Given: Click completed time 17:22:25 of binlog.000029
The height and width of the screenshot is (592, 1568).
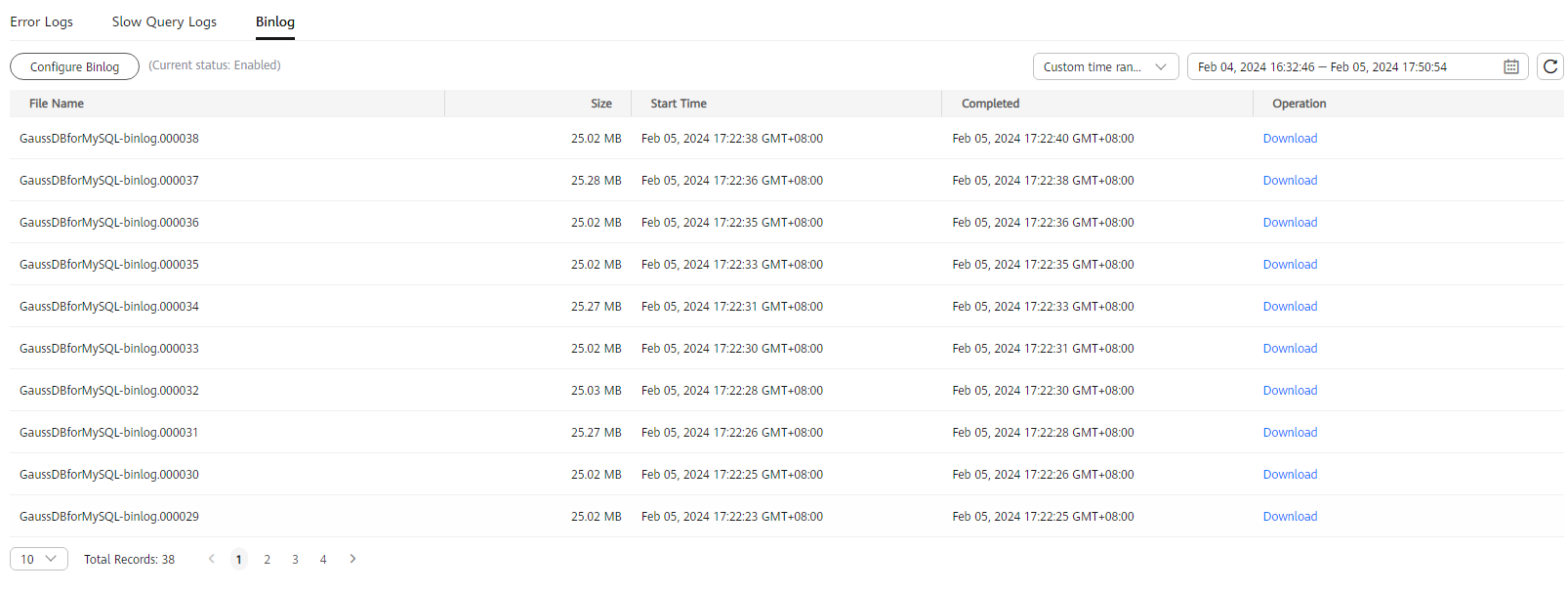Looking at the screenshot, I should pos(1043,517).
